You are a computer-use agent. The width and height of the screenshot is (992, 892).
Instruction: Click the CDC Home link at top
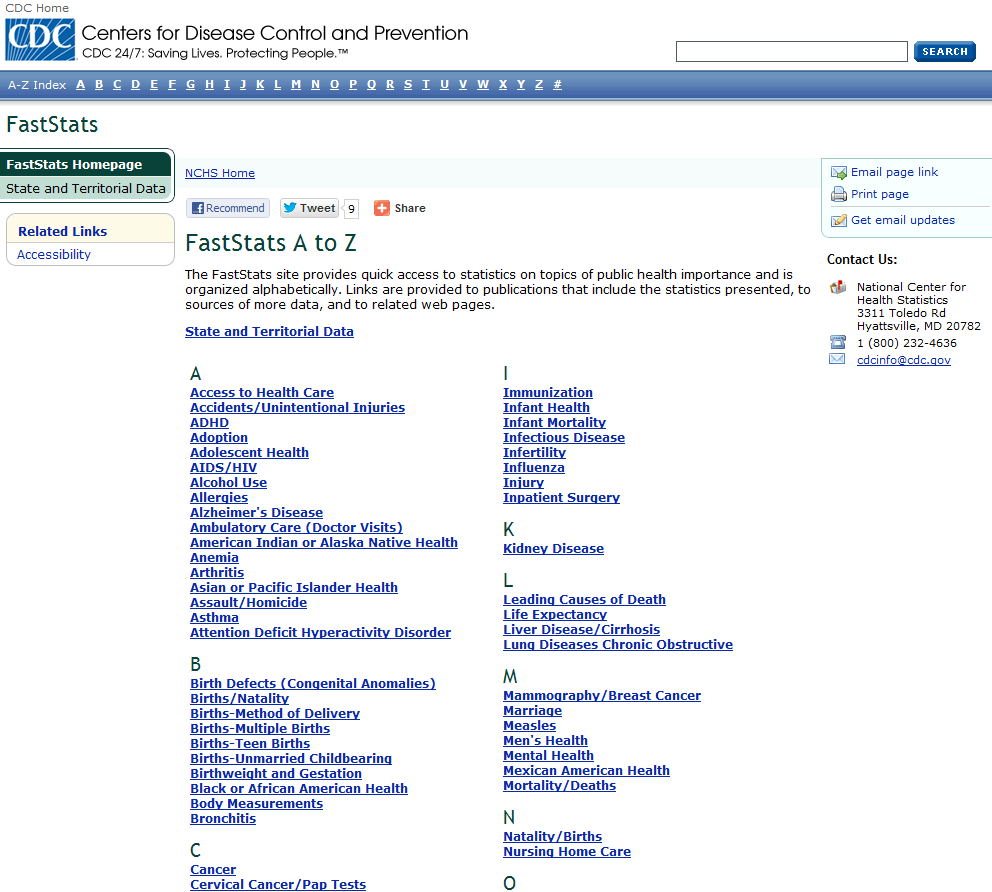point(37,8)
